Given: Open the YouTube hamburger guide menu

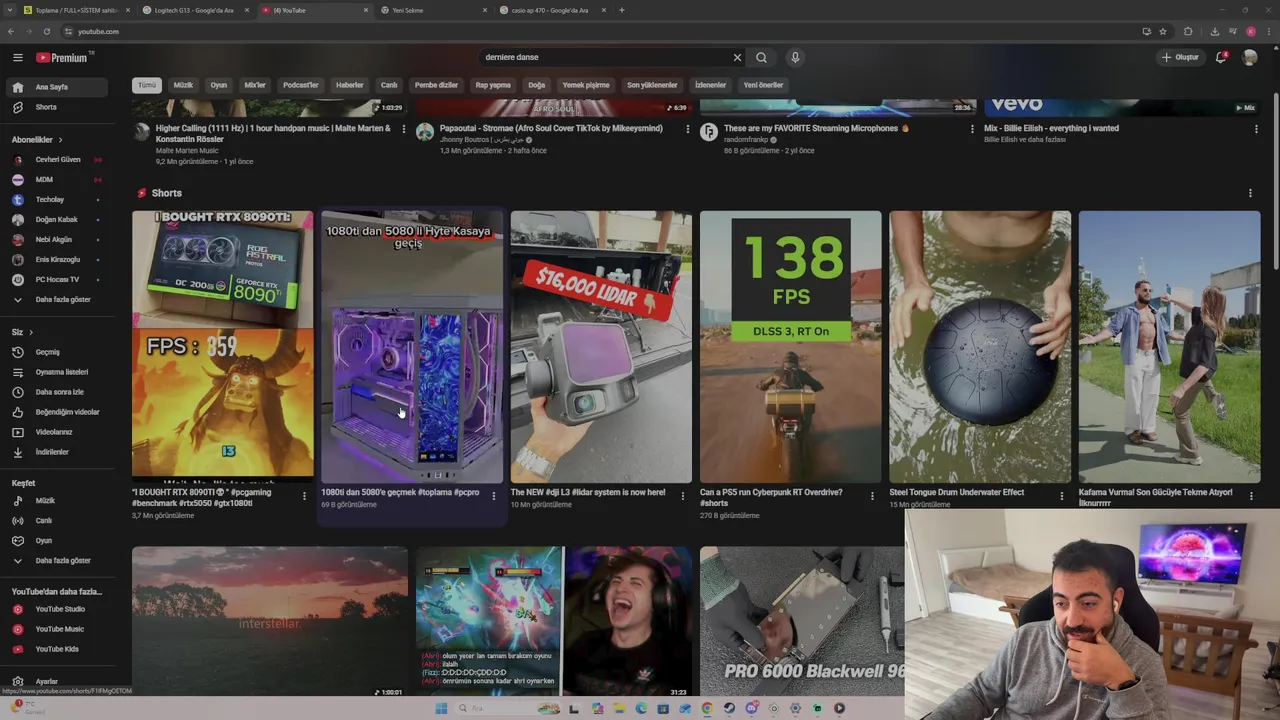Looking at the screenshot, I should [x=17, y=58].
